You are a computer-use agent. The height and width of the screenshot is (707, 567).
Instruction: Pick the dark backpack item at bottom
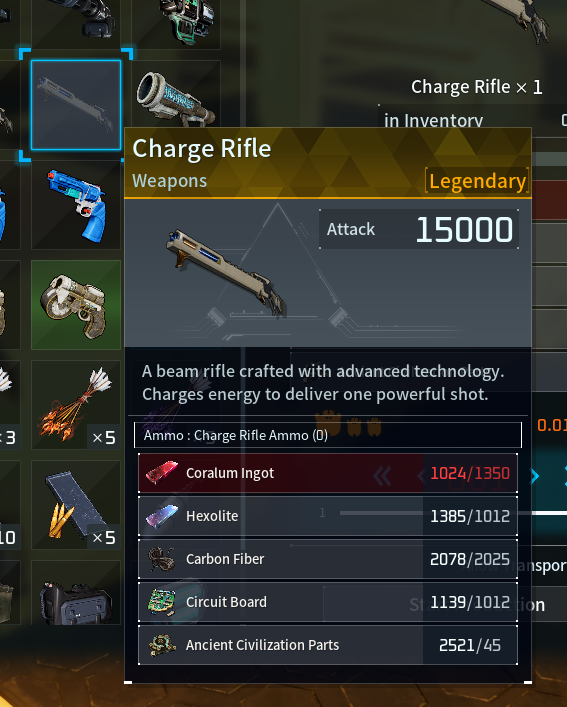(76, 593)
